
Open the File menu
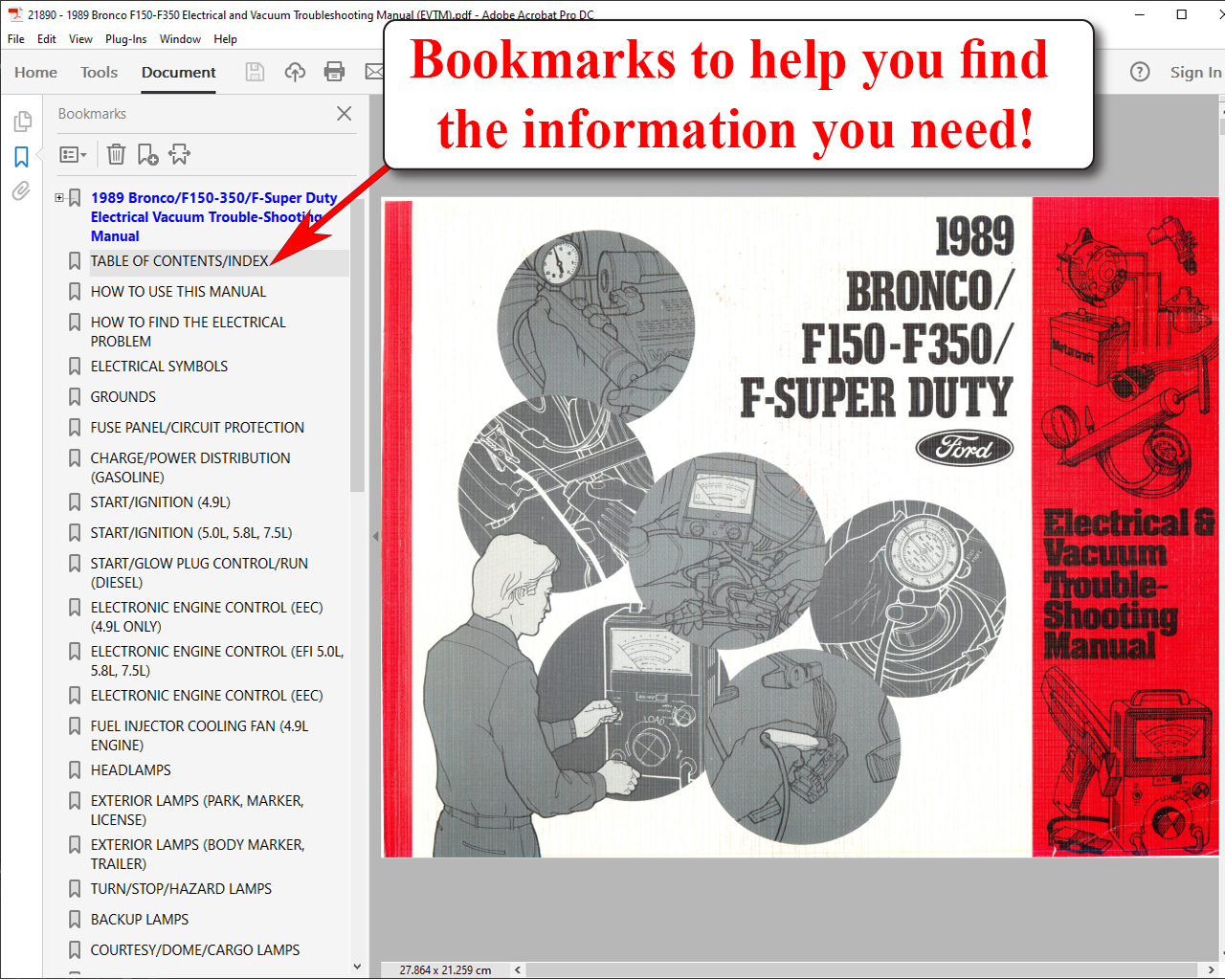[x=16, y=39]
